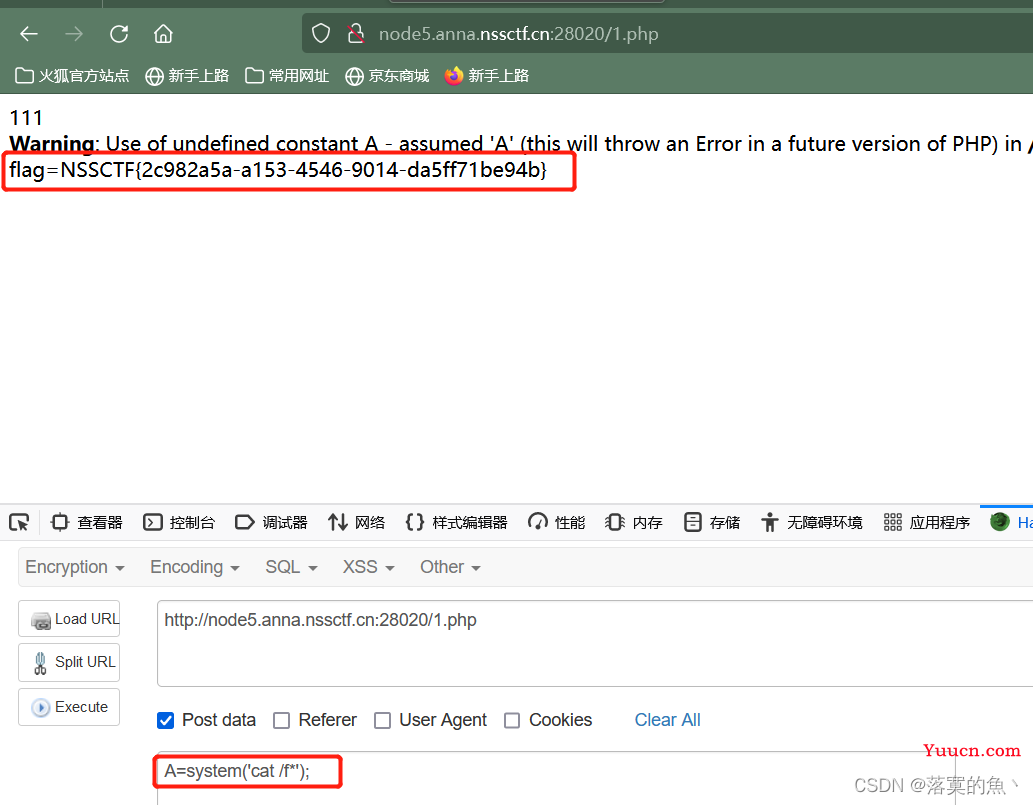The width and height of the screenshot is (1033, 805).
Task: Switch to 样式编辑器 style editor tab
Action: [x=457, y=522]
